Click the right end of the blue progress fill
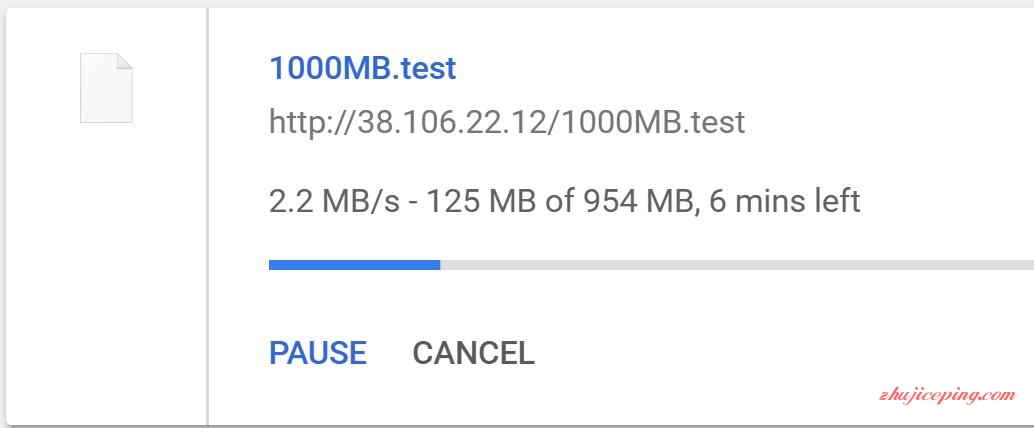Viewport: 1034px width, 428px height. click(437, 265)
